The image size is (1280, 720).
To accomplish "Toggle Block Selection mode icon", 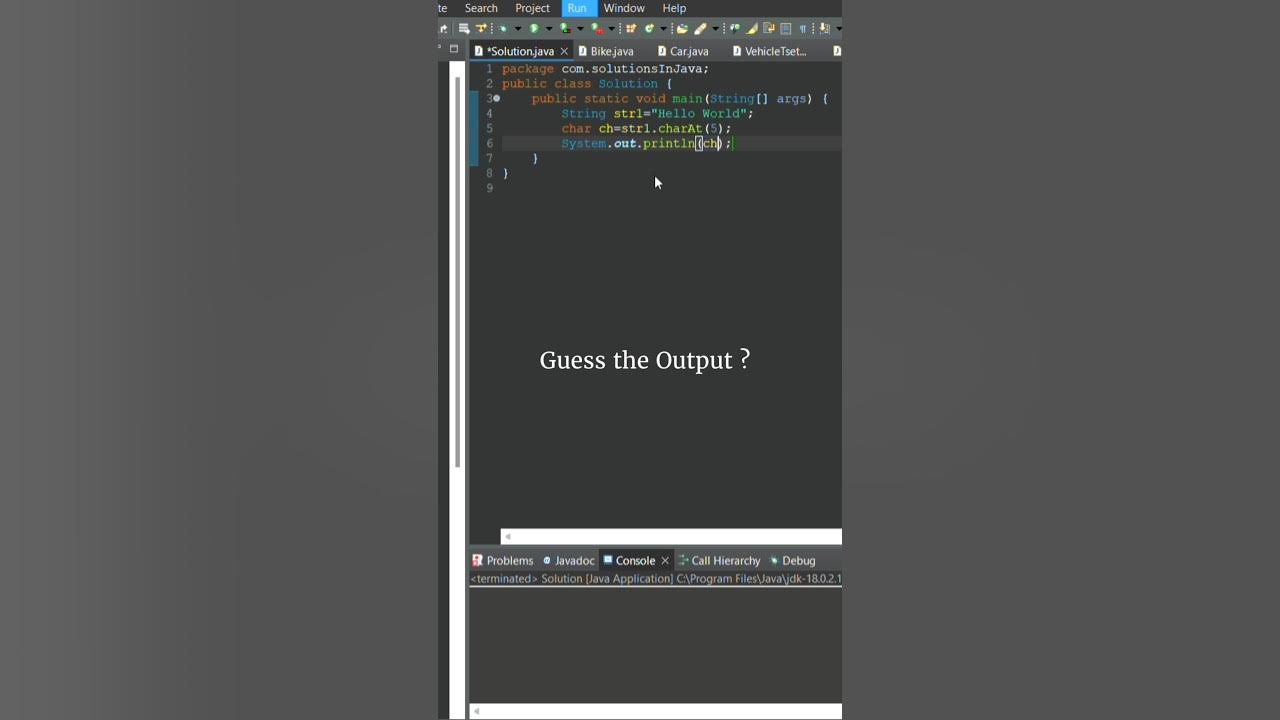I will (x=786, y=28).
